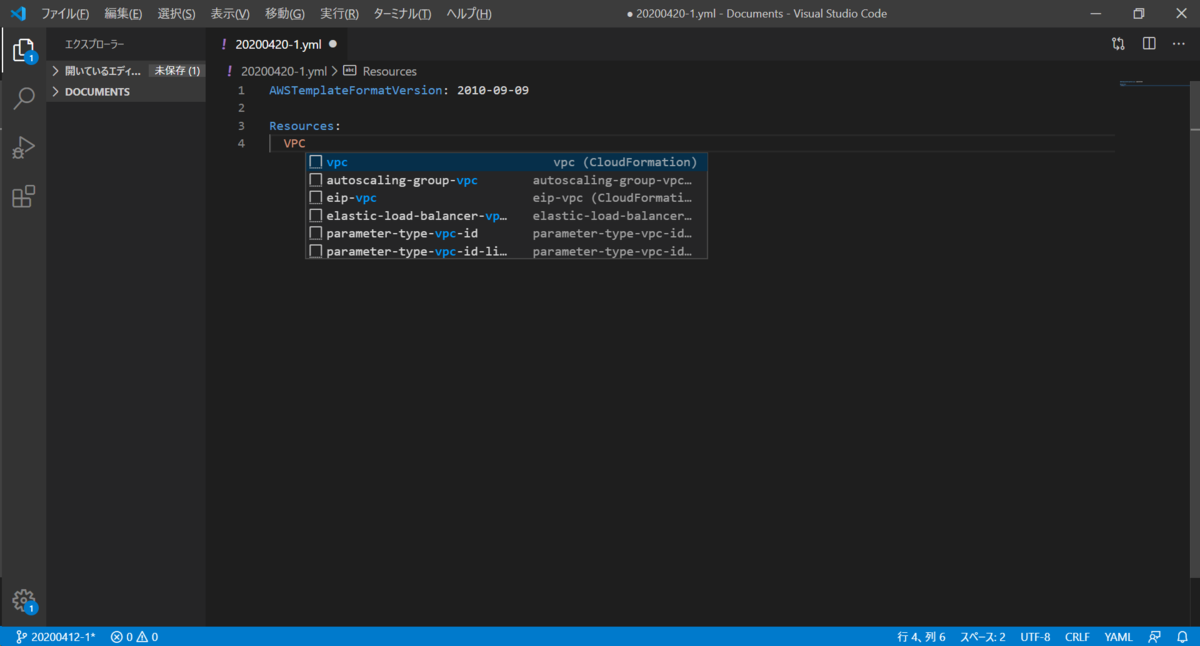Click the VPC text on line 4

click(294, 144)
